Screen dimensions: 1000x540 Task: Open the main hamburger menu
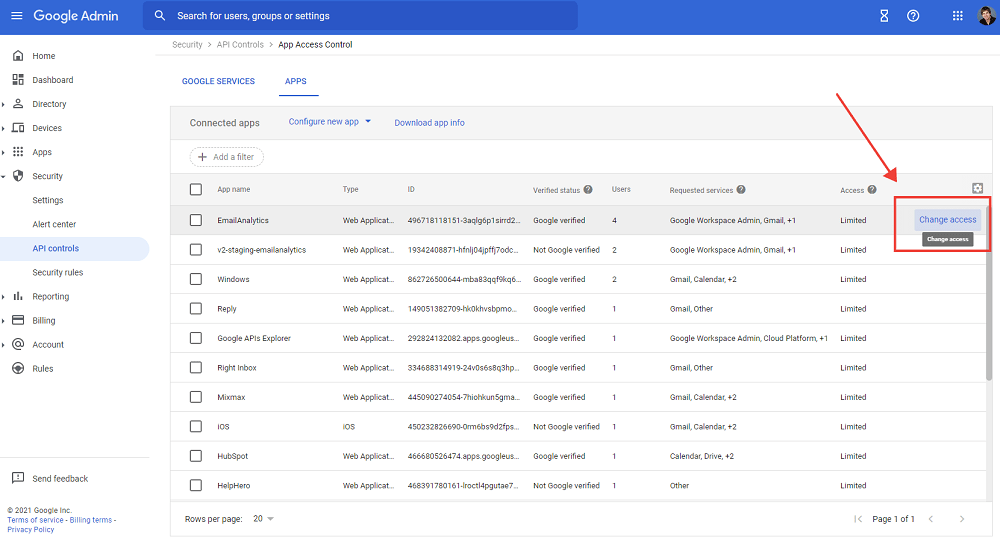click(x=17, y=15)
